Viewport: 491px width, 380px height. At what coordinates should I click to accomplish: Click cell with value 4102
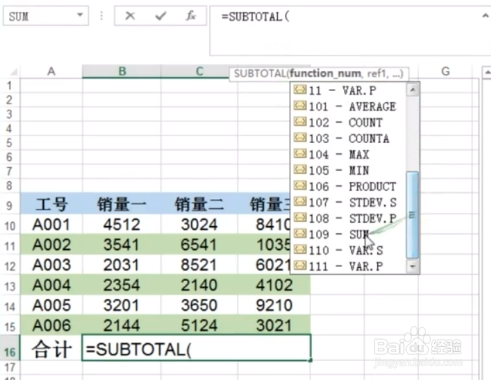(x=274, y=285)
